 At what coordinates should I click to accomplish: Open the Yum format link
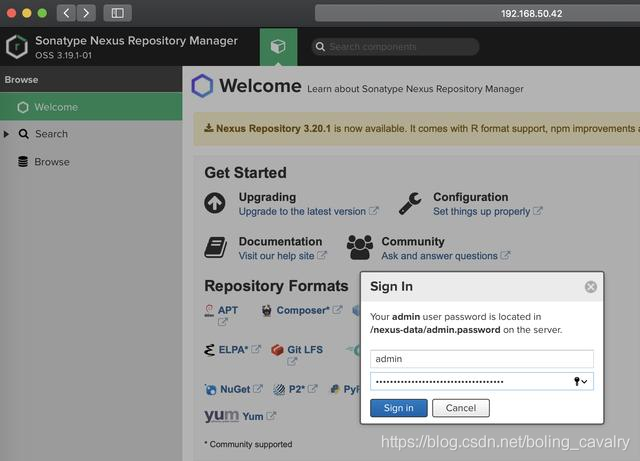[x=253, y=416]
